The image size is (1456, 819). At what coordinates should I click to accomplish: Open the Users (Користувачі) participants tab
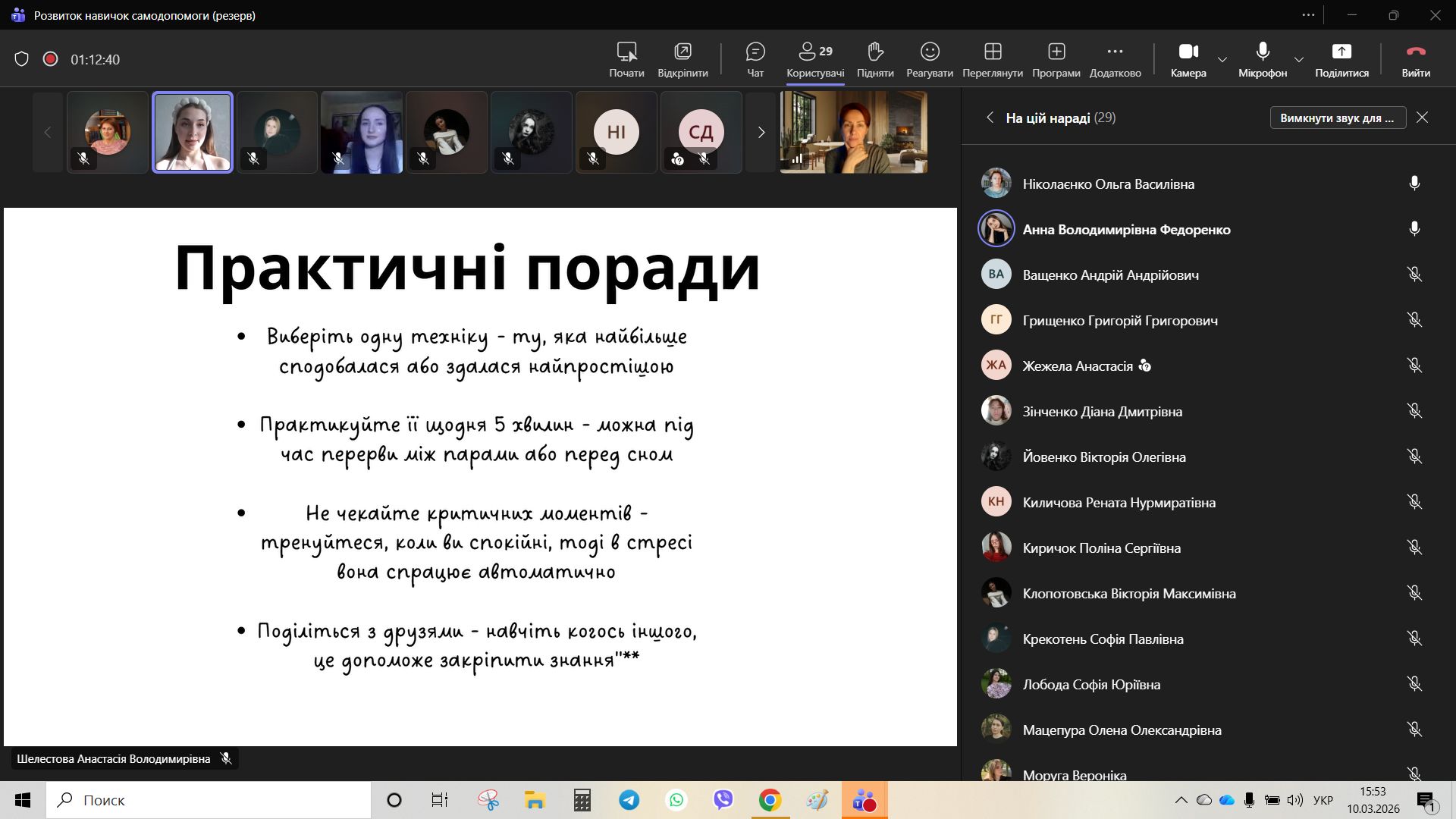(815, 52)
